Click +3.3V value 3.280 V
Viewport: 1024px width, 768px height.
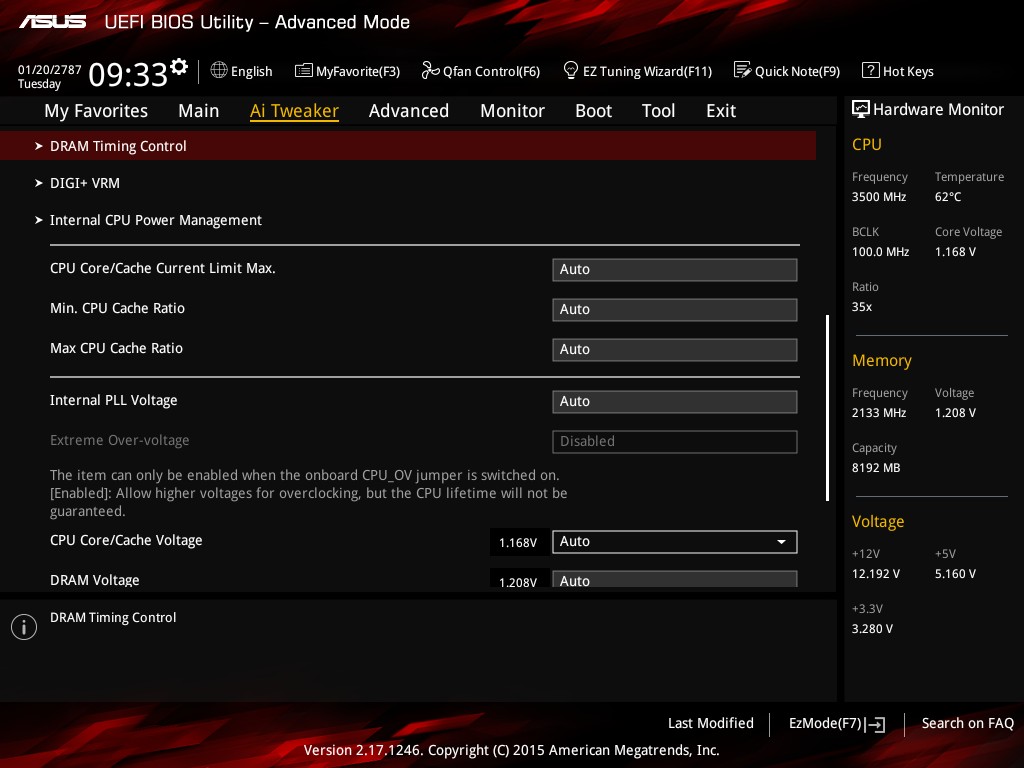872,629
